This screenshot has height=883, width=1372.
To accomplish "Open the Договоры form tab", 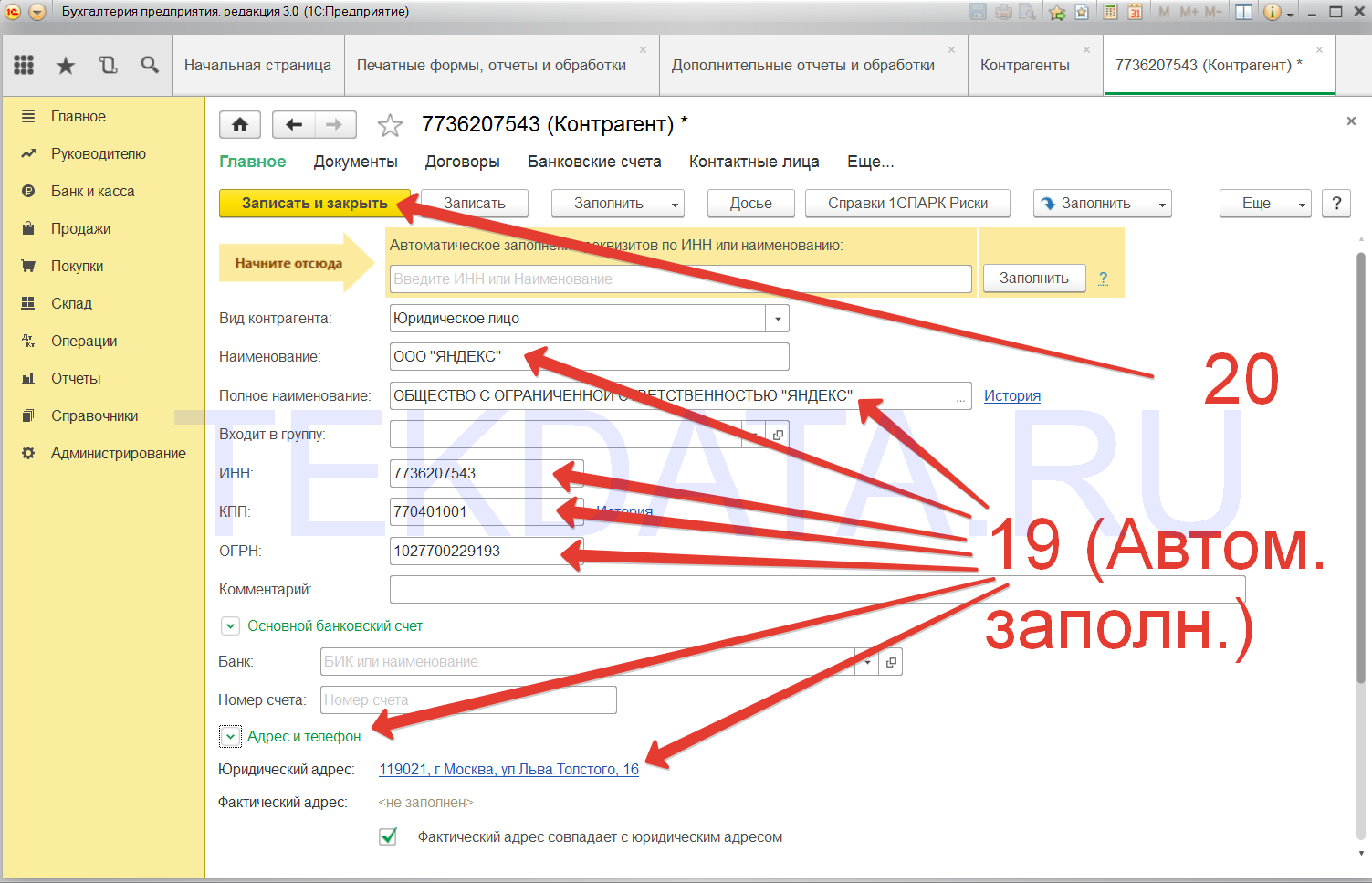I will point(463,162).
